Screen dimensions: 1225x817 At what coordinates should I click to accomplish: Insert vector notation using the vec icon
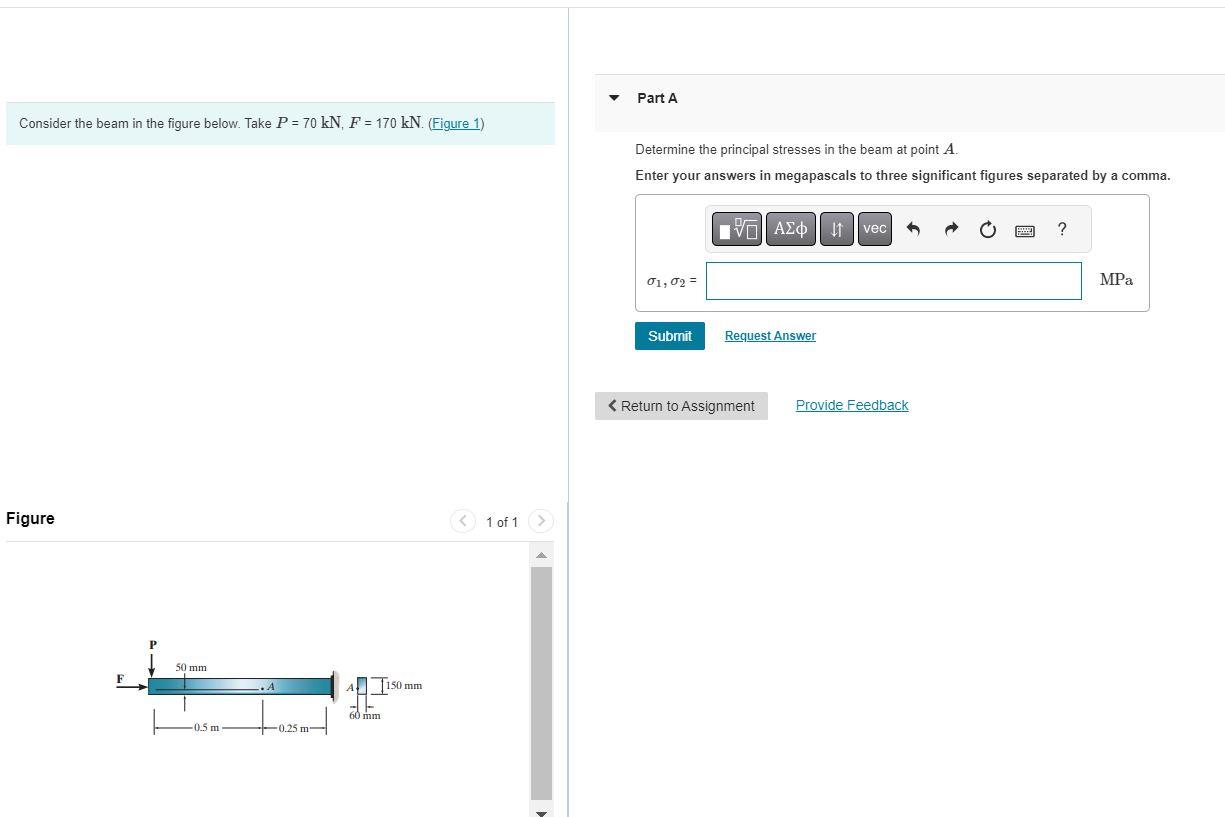pyautogui.click(x=874, y=228)
